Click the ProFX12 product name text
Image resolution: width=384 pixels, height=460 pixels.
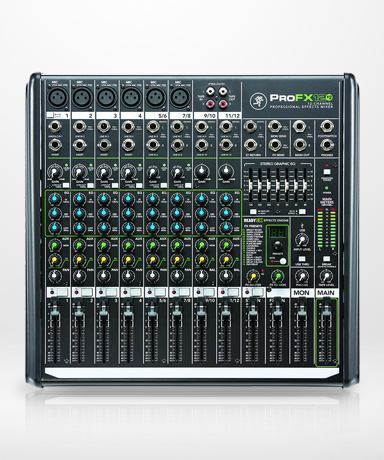[x=302, y=98]
